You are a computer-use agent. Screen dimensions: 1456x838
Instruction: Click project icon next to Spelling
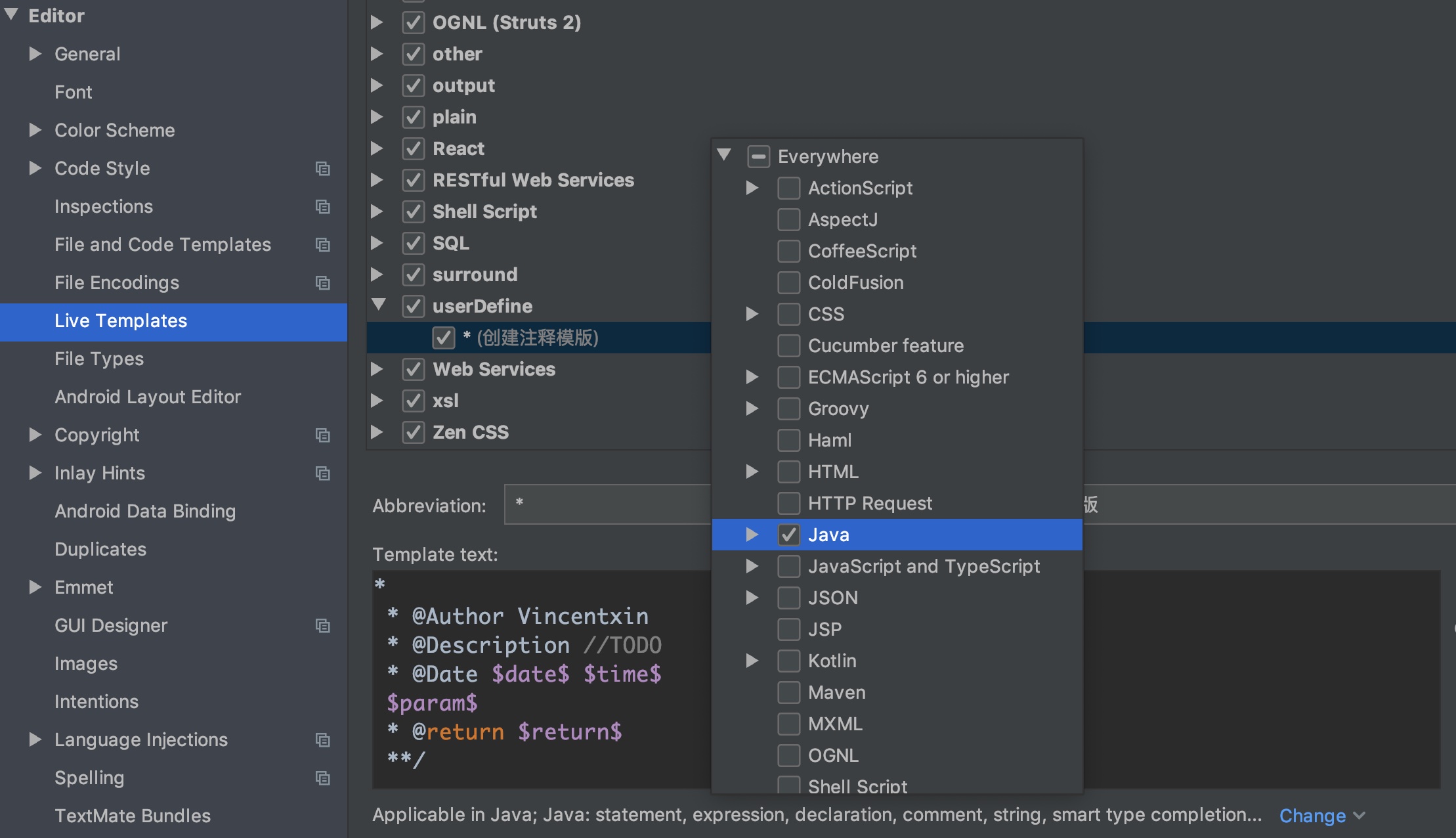[x=322, y=778]
